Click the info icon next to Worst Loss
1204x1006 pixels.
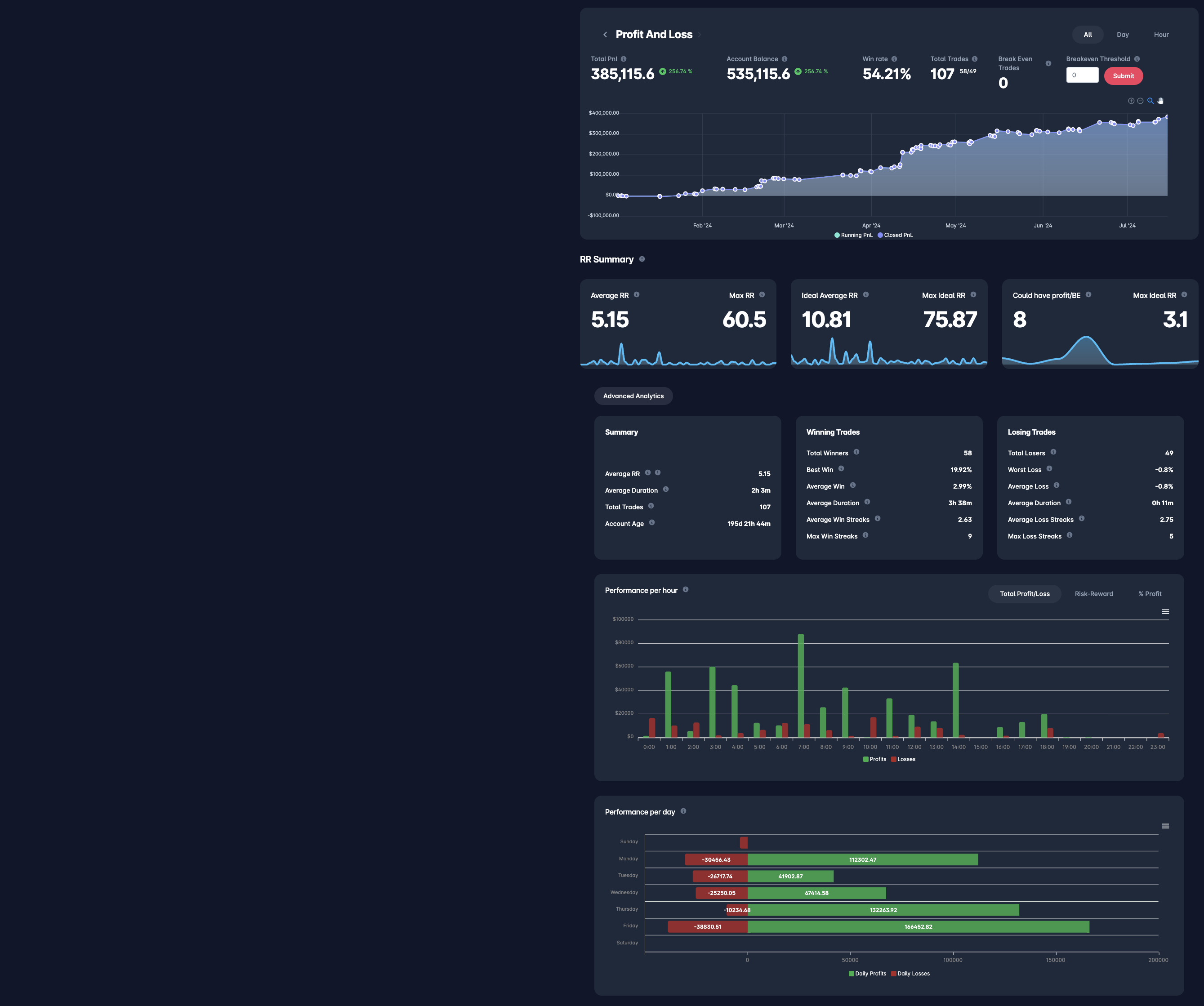point(1049,469)
